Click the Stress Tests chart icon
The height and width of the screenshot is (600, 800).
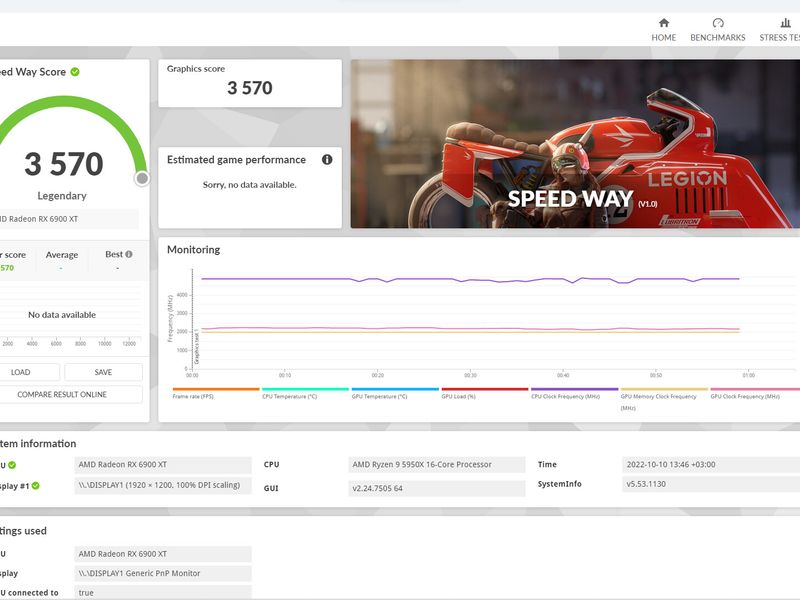pyautogui.click(x=785, y=23)
